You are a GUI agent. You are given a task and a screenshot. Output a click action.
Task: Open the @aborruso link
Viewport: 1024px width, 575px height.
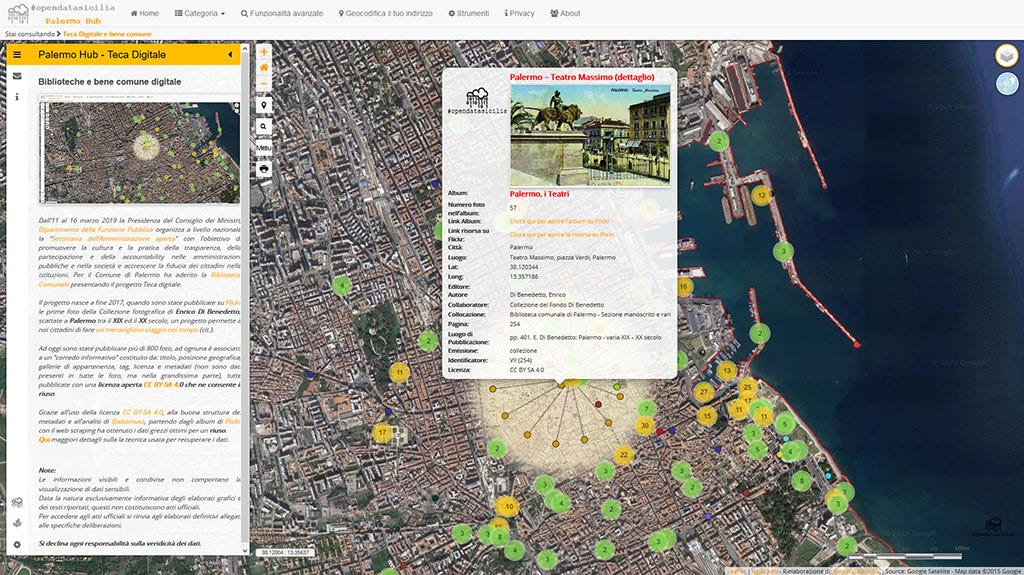pos(128,421)
